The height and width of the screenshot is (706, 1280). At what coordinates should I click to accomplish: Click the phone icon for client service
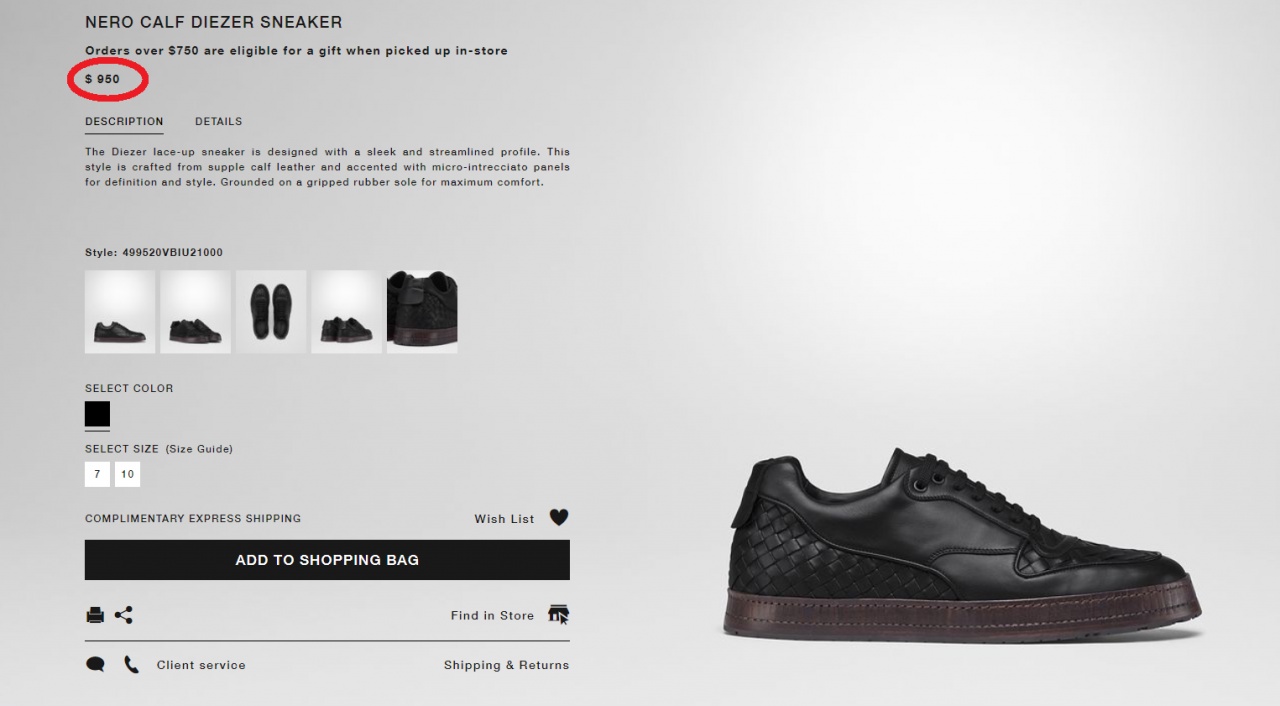(x=131, y=664)
